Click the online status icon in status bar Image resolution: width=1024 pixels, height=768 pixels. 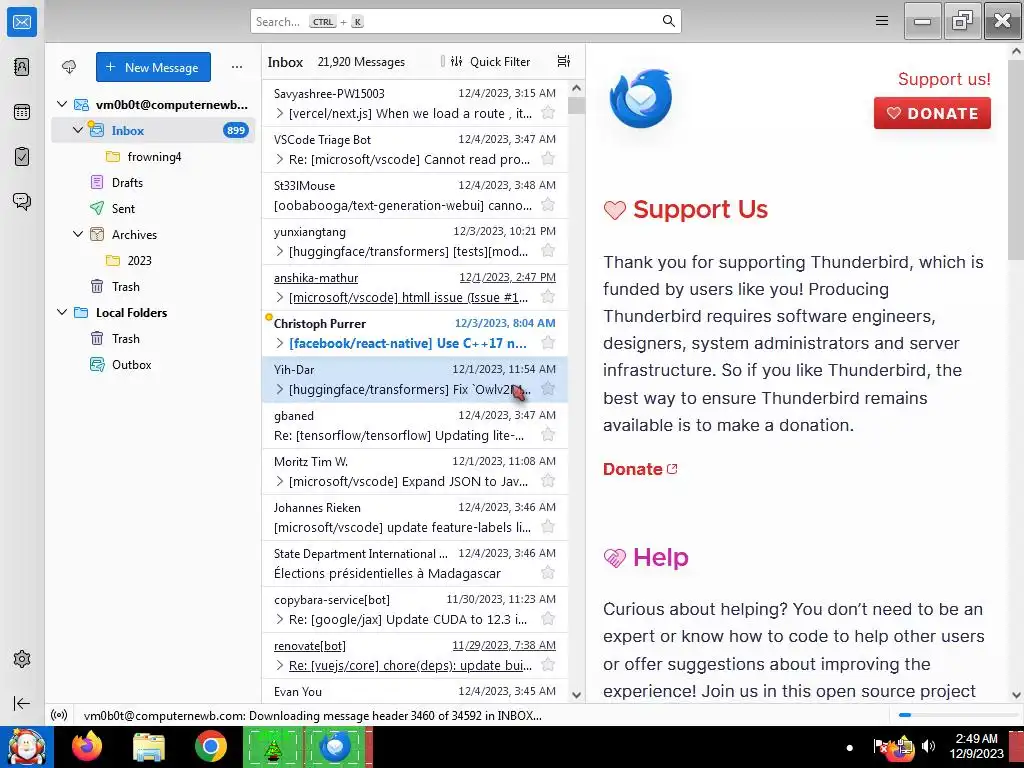[59, 715]
